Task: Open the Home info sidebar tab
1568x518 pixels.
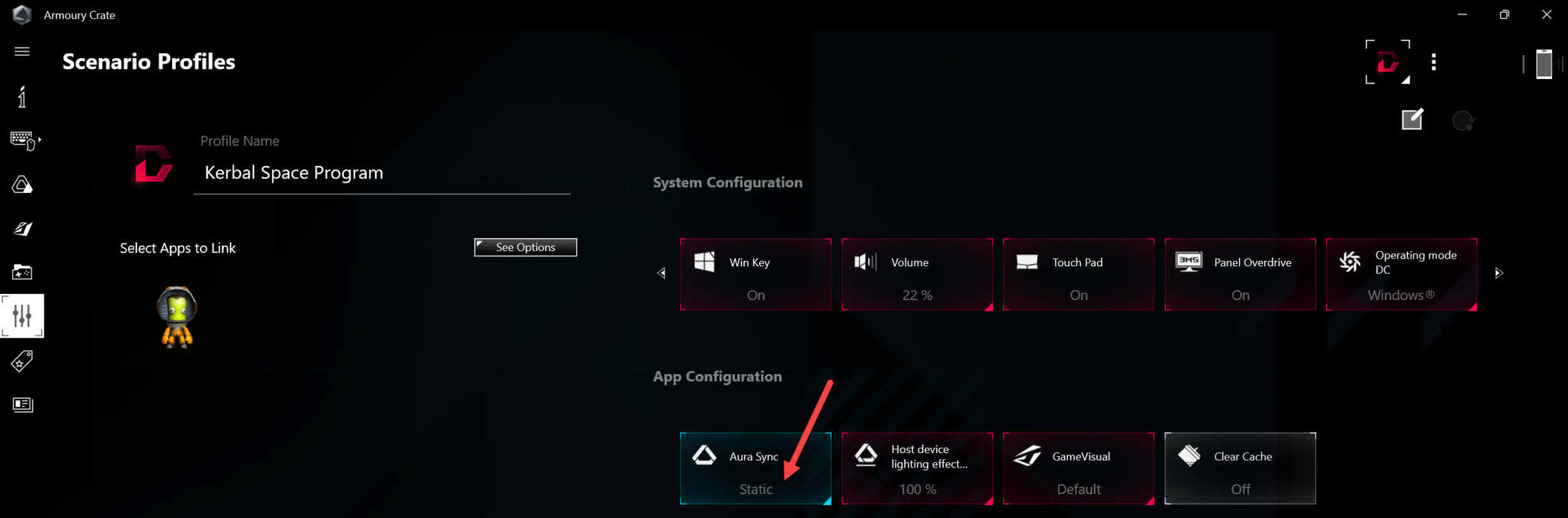Action: coord(22,97)
